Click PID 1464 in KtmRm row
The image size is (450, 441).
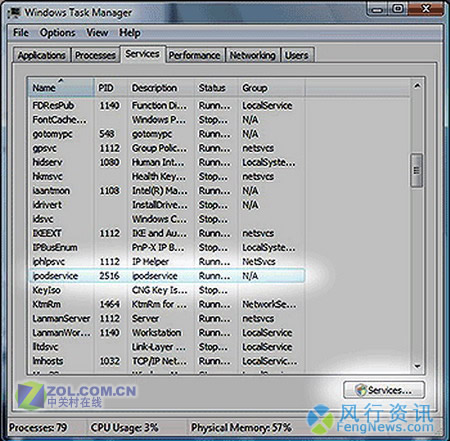click(x=109, y=304)
